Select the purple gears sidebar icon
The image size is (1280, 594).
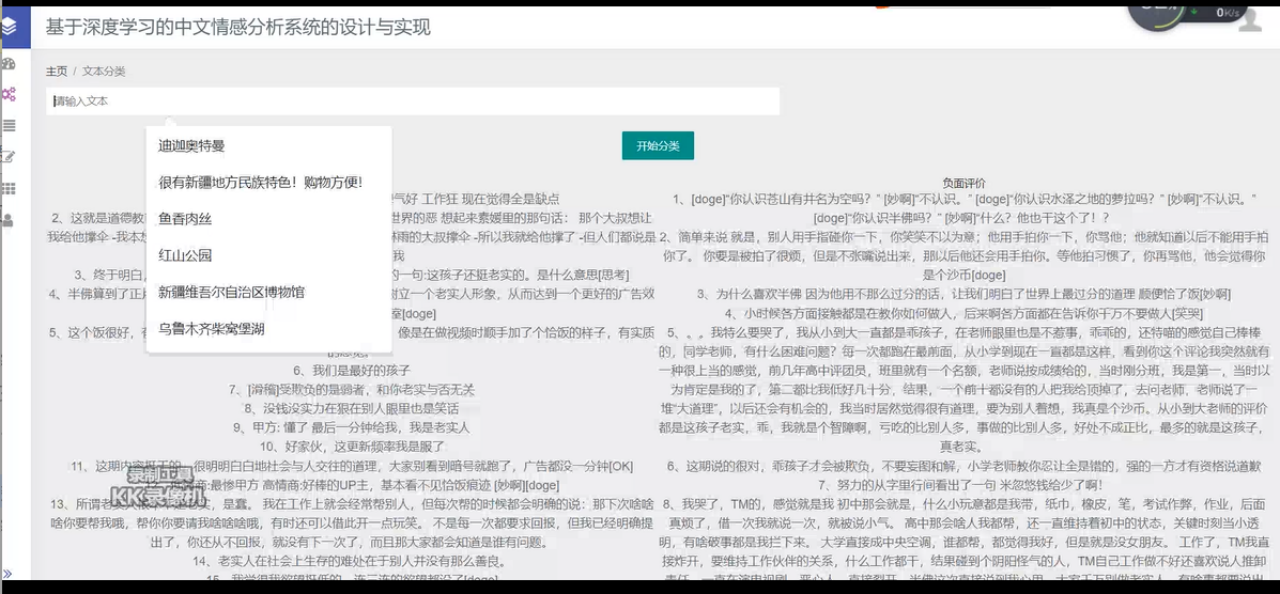pos(9,94)
